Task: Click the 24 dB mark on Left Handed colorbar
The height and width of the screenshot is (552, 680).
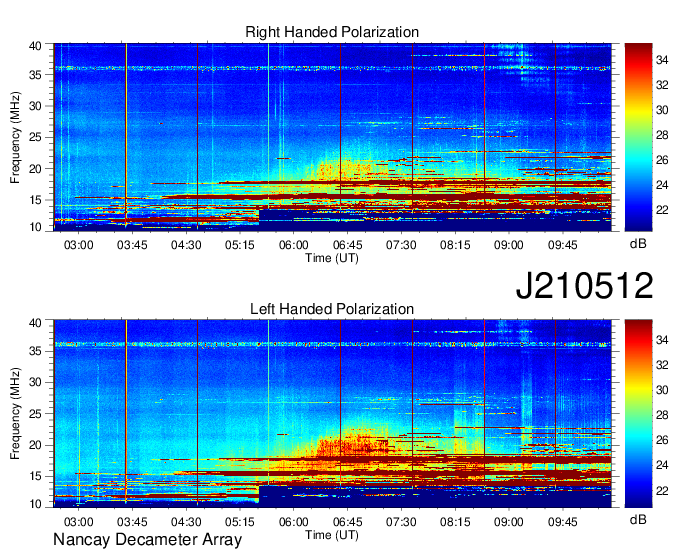Action: [662, 465]
